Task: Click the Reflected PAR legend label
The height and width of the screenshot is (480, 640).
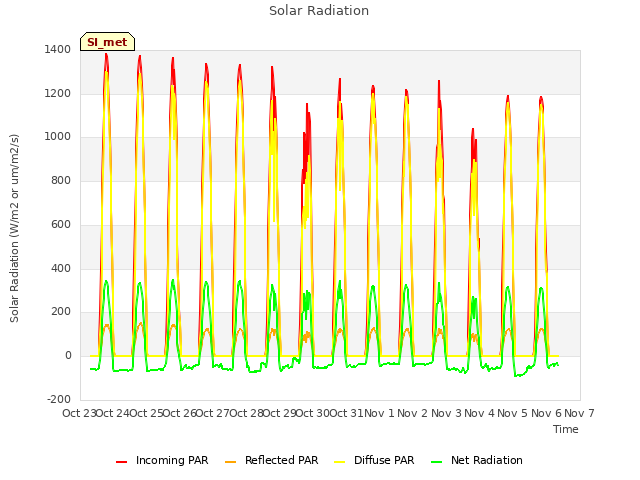Action: pos(281,460)
